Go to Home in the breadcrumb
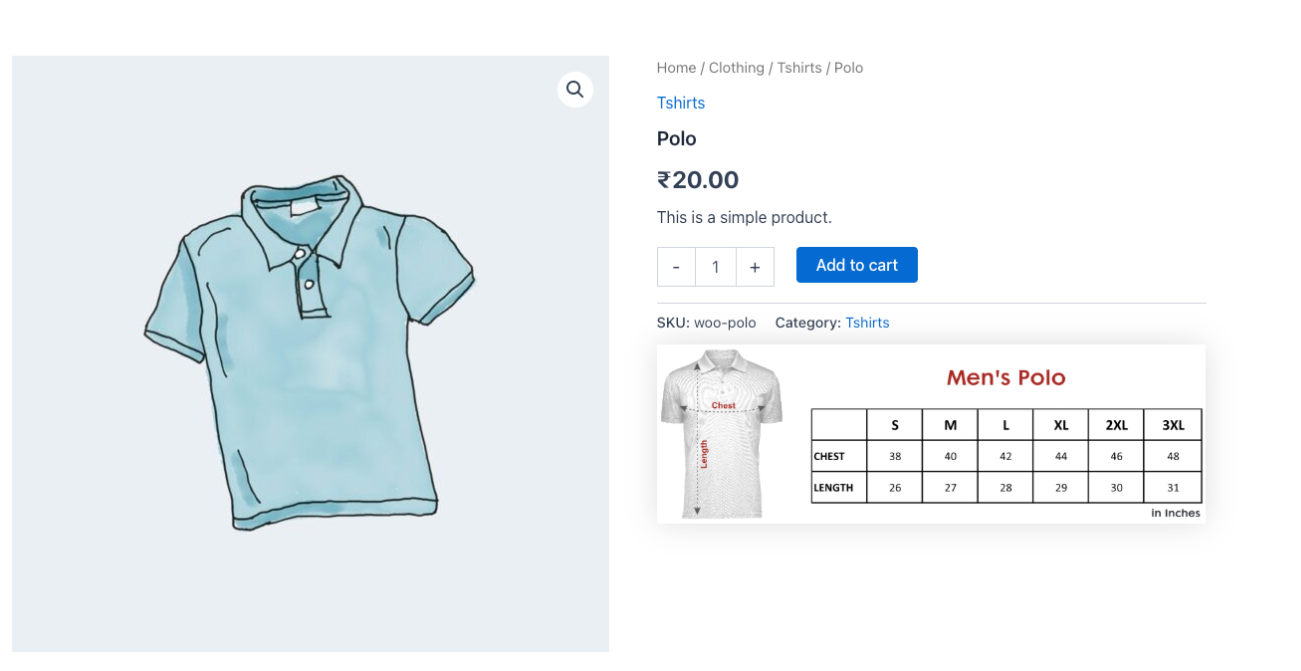The height and width of the screenshot is (671, 1301). [676, 68]
